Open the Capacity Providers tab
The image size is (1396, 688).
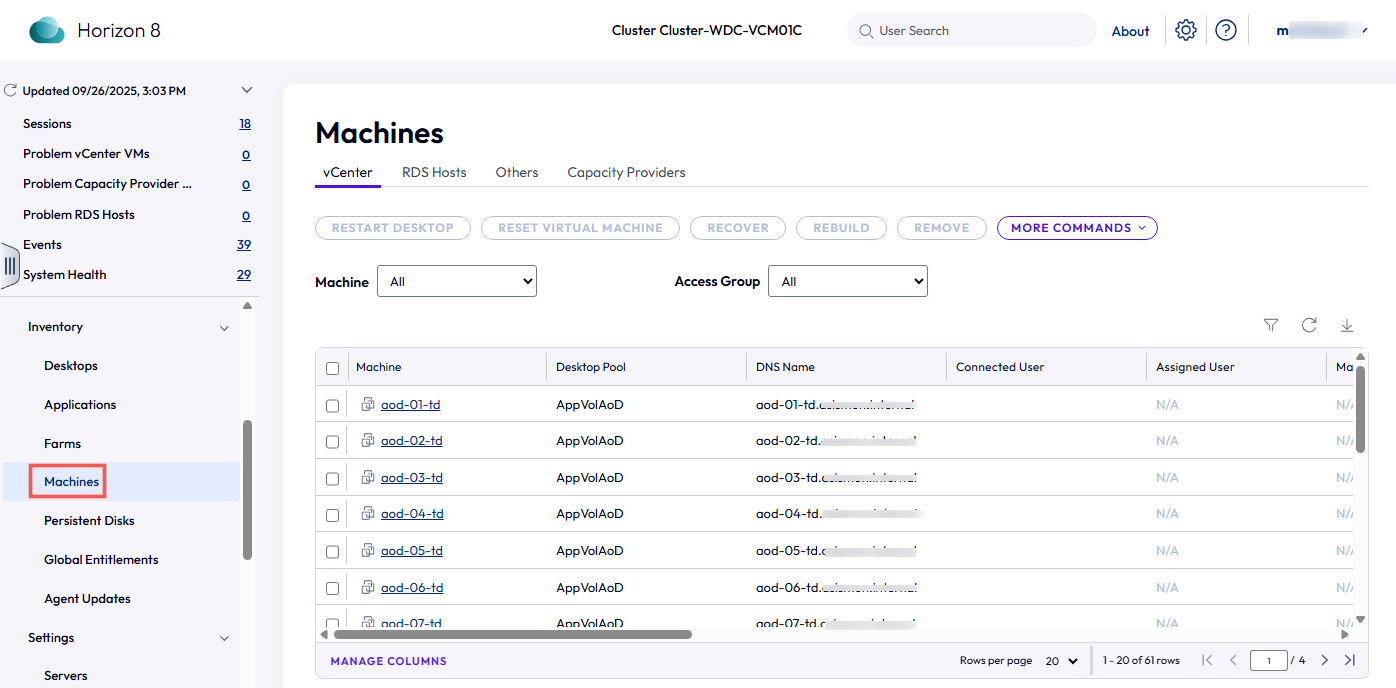tap(626, 172)
